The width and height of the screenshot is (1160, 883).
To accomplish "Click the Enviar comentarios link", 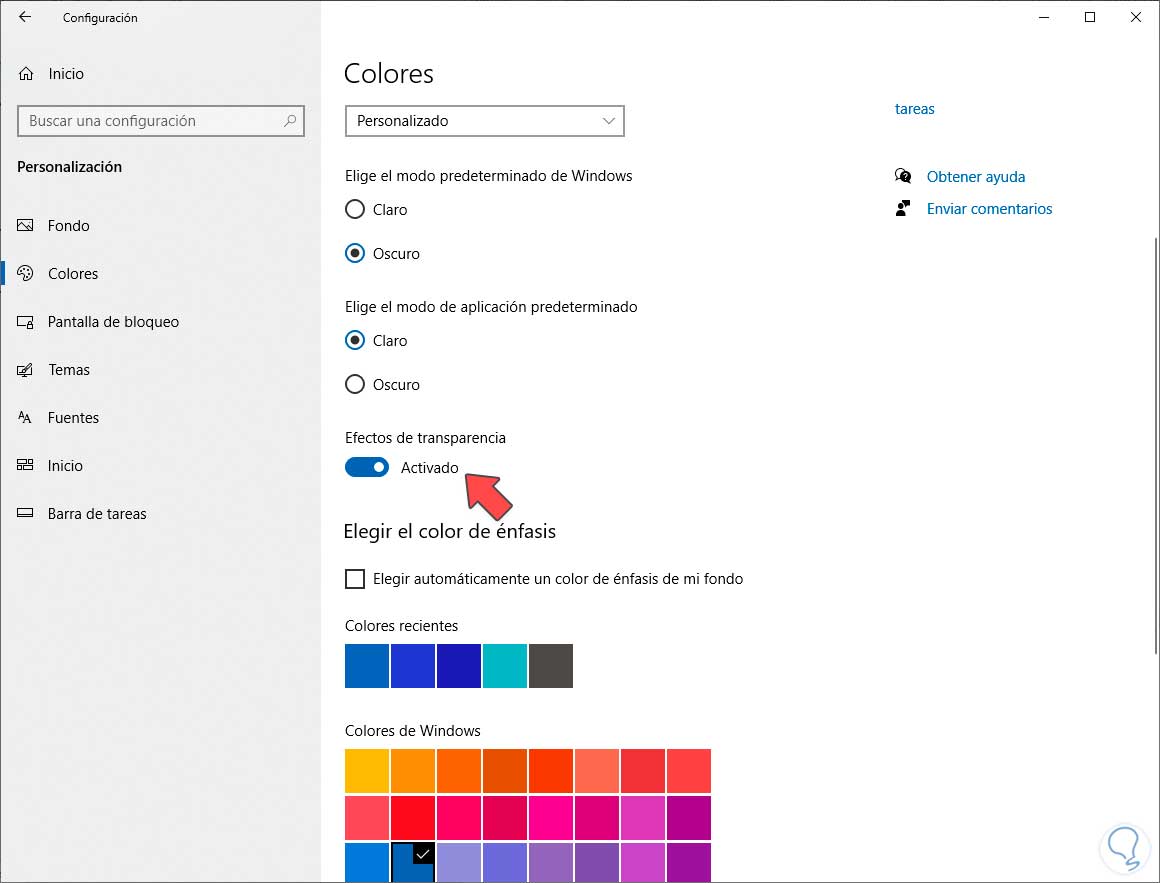I will pos(989,209).
